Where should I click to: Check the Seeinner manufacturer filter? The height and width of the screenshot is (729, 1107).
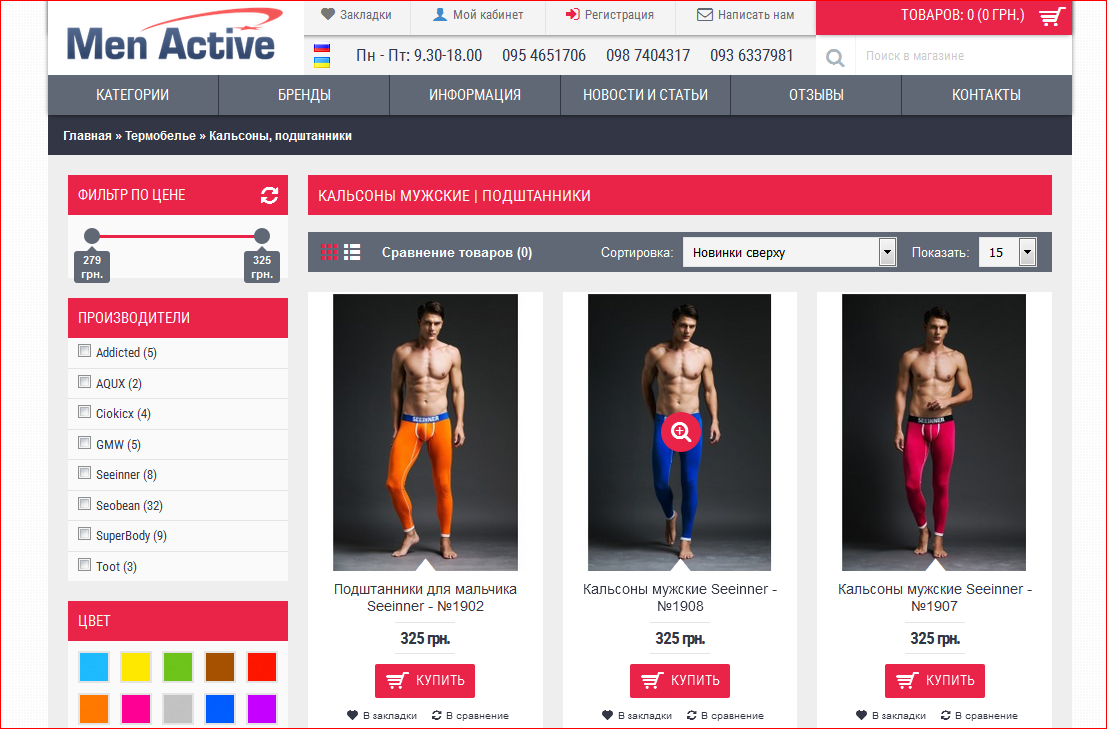coord(85,473)
